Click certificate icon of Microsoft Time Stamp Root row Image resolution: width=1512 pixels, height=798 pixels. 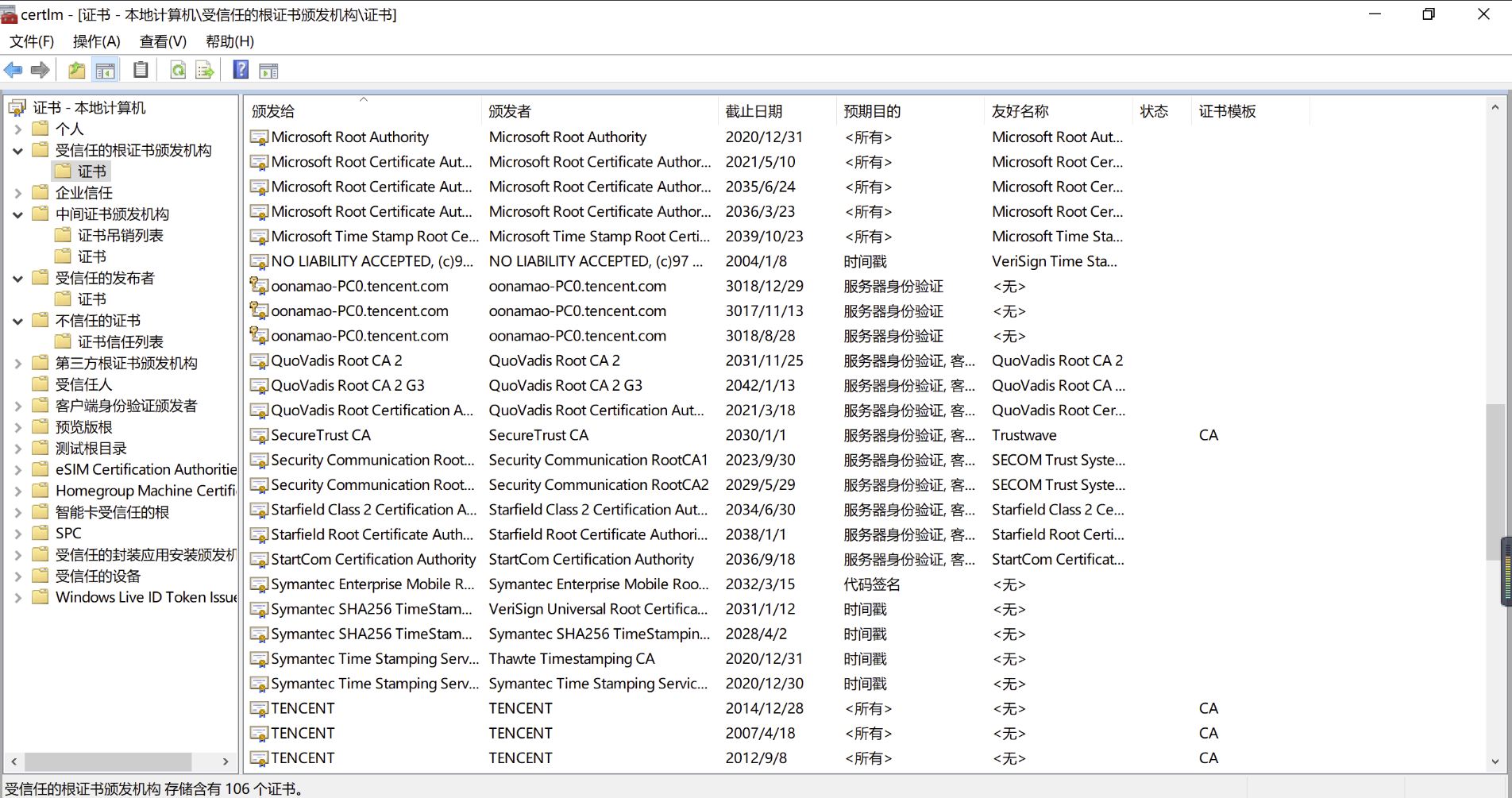[x=259, y=237]
